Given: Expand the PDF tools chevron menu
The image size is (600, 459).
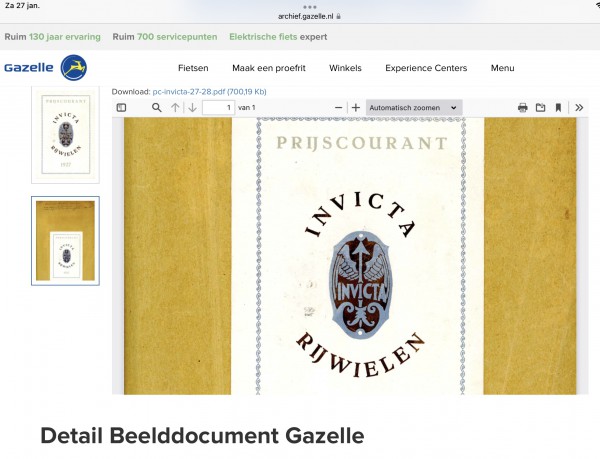Looking at the screenshot, I should pos(579,108).
